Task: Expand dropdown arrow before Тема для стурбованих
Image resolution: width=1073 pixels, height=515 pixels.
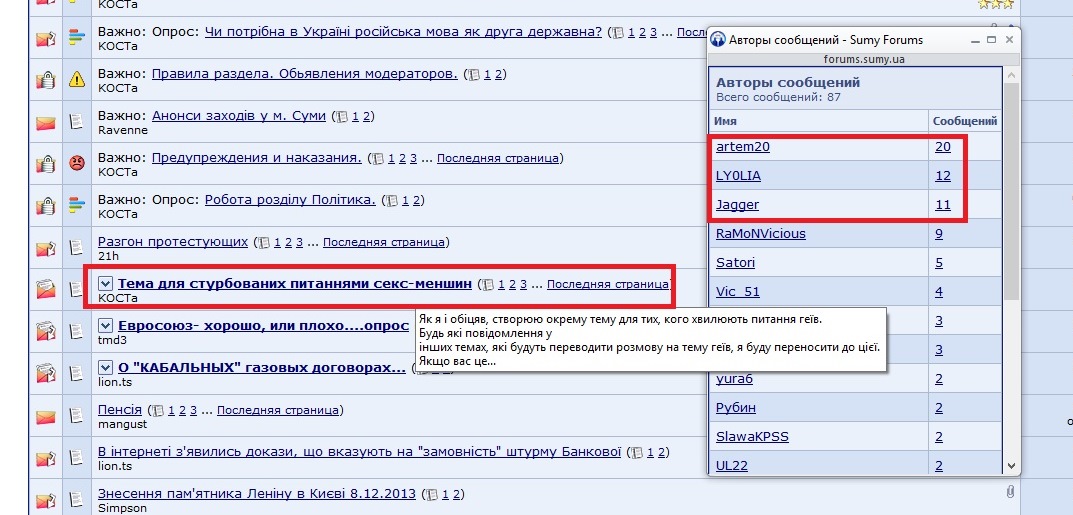Action: 106,284
